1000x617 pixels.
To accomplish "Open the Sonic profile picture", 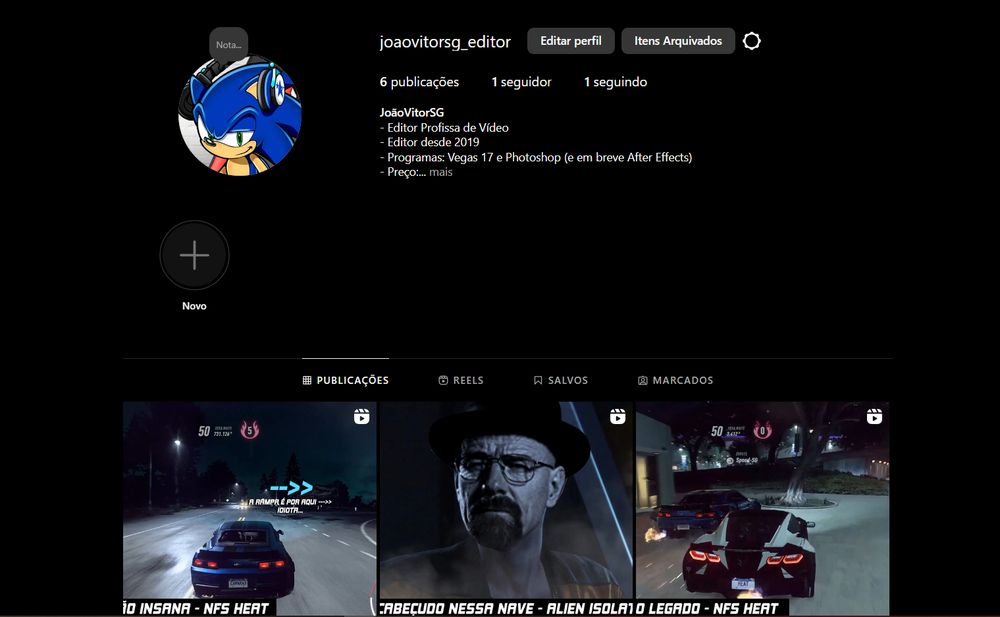I will click(240, 115).
